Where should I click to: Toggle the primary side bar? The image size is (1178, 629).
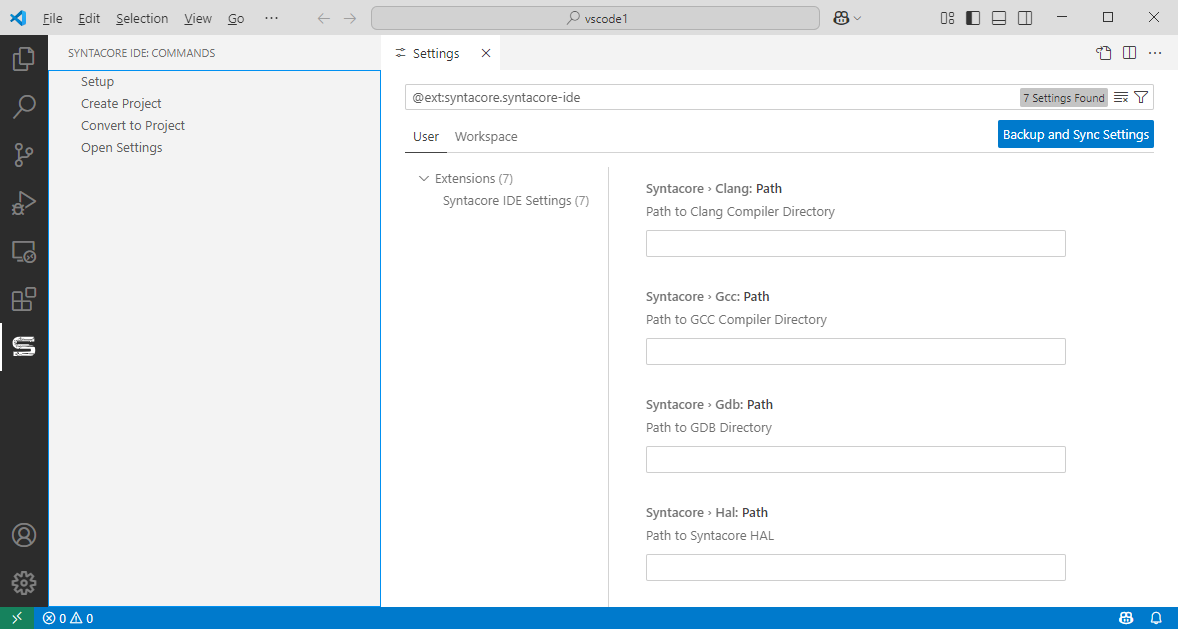pos(973,18)
